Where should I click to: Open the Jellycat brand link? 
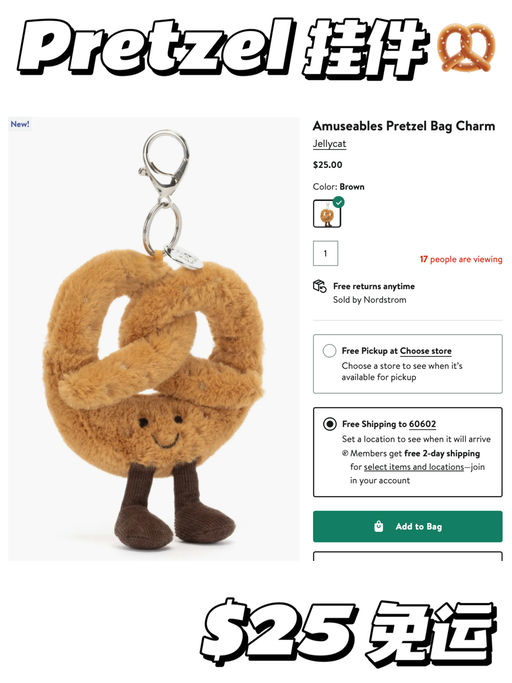click(x=329, y=144)
